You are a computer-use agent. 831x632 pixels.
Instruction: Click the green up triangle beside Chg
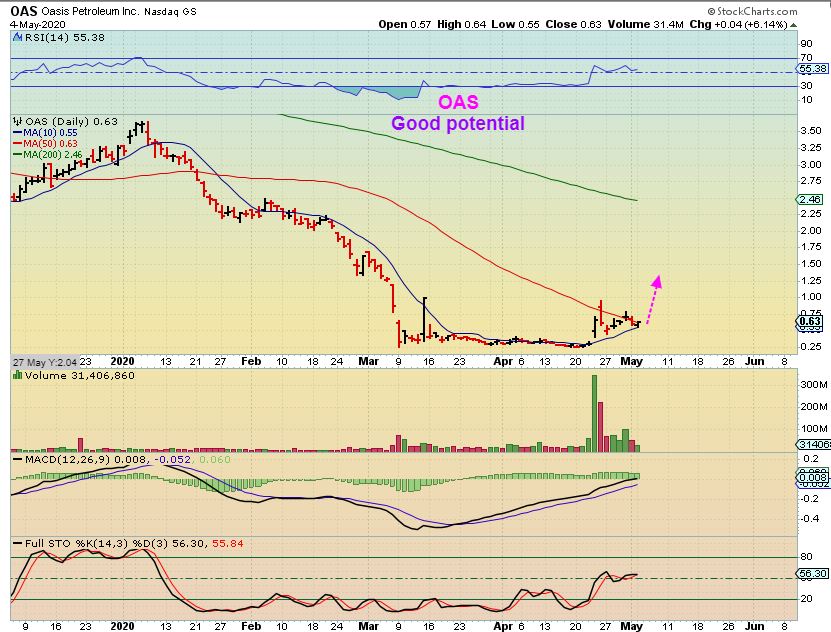(x=793, y=25)
